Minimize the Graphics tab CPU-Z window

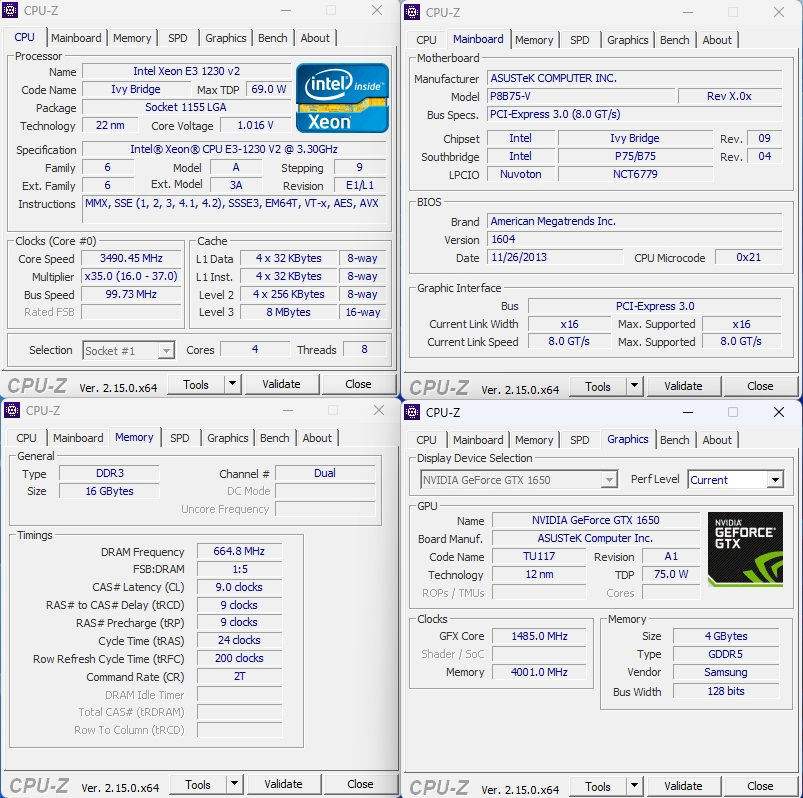pyautogui.click(x=688, y=412)
